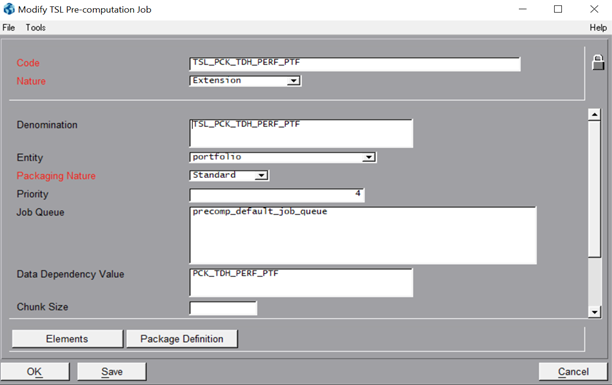Image resolution: width=612 pixels, height=385 pixels.
Task: Click the Save button
Action: [112, 371]
